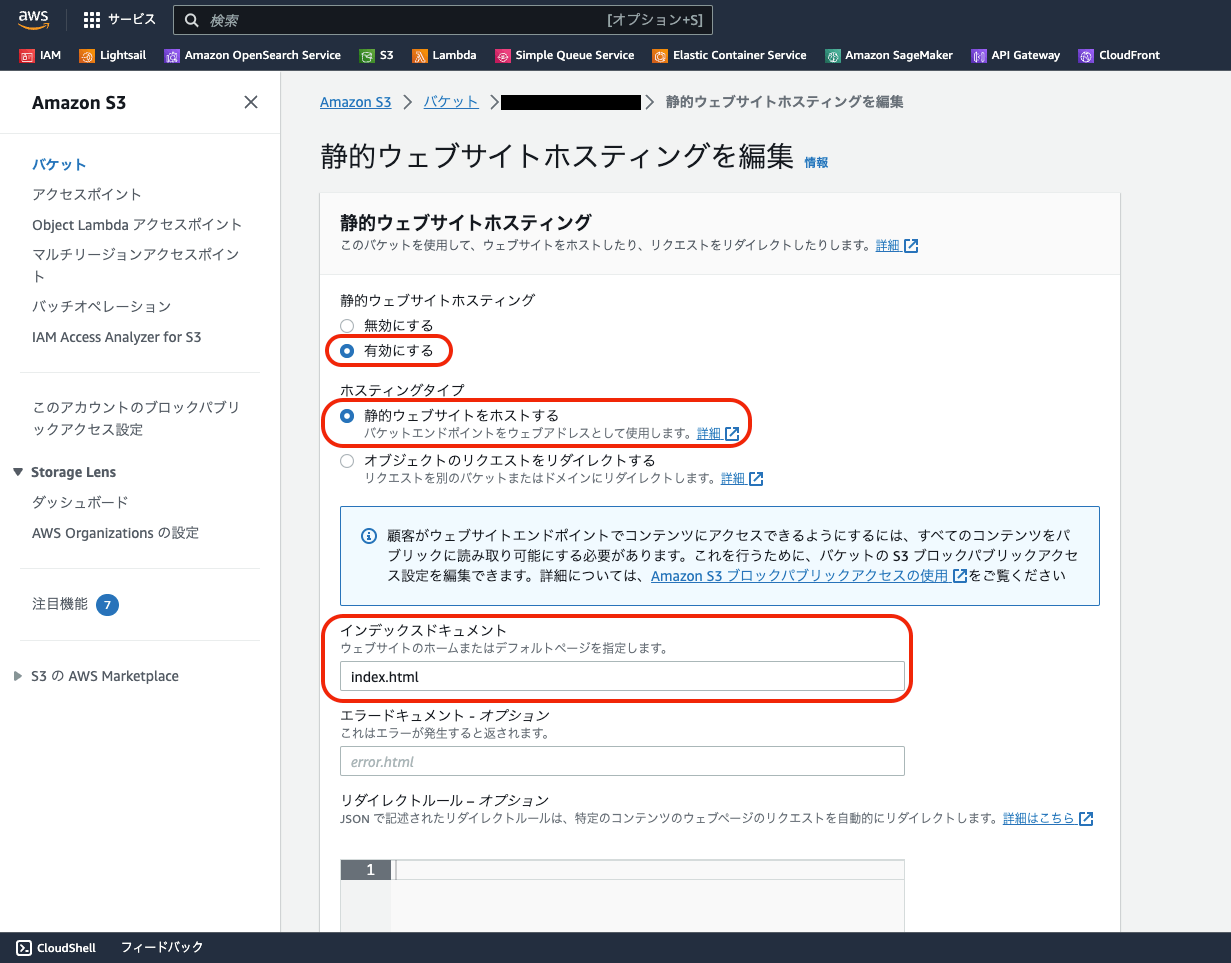
Task: Select the 無効にする radio button
Action: 347,325
